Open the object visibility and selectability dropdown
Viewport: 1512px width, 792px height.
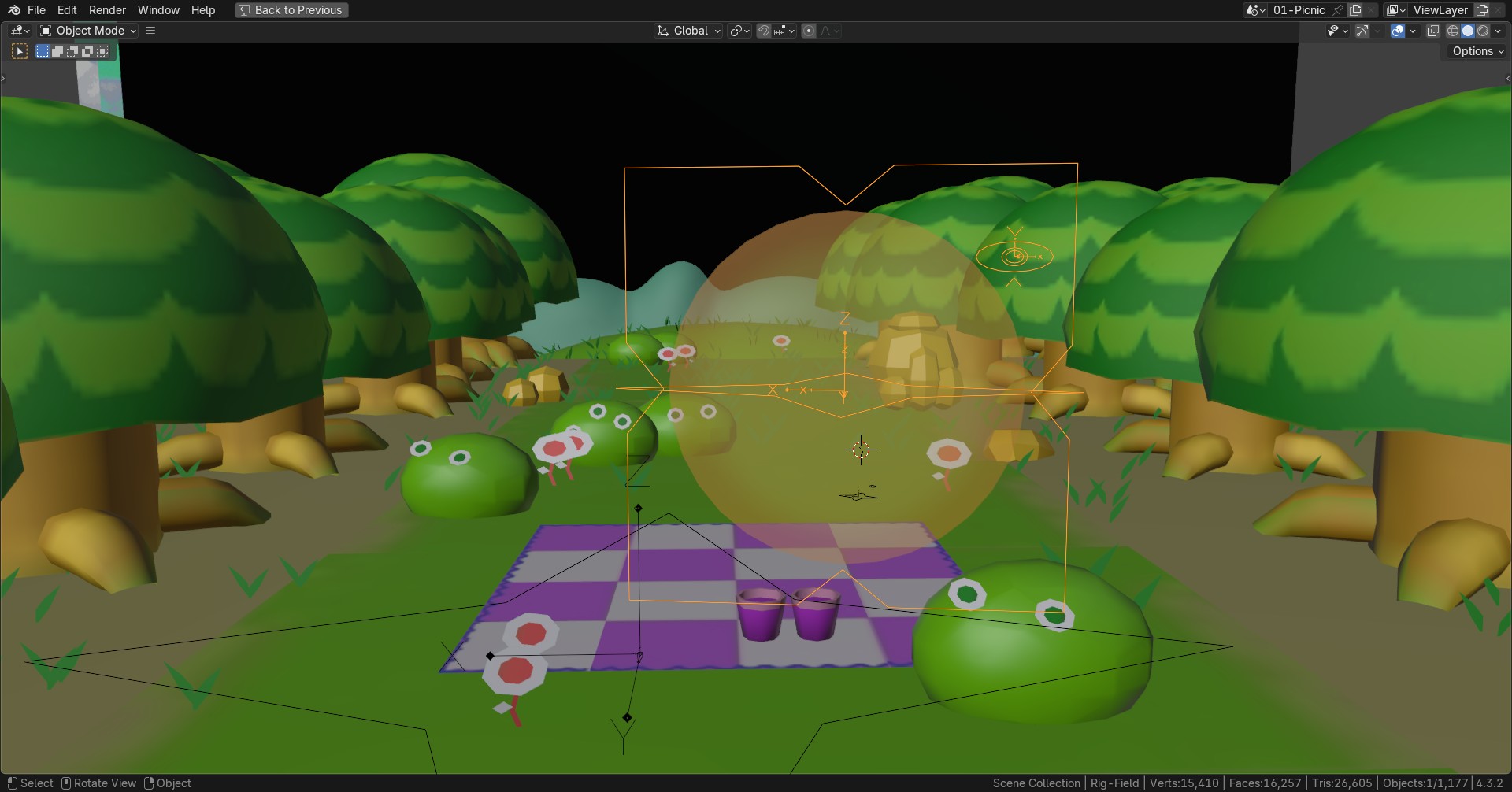point(1337,31)
